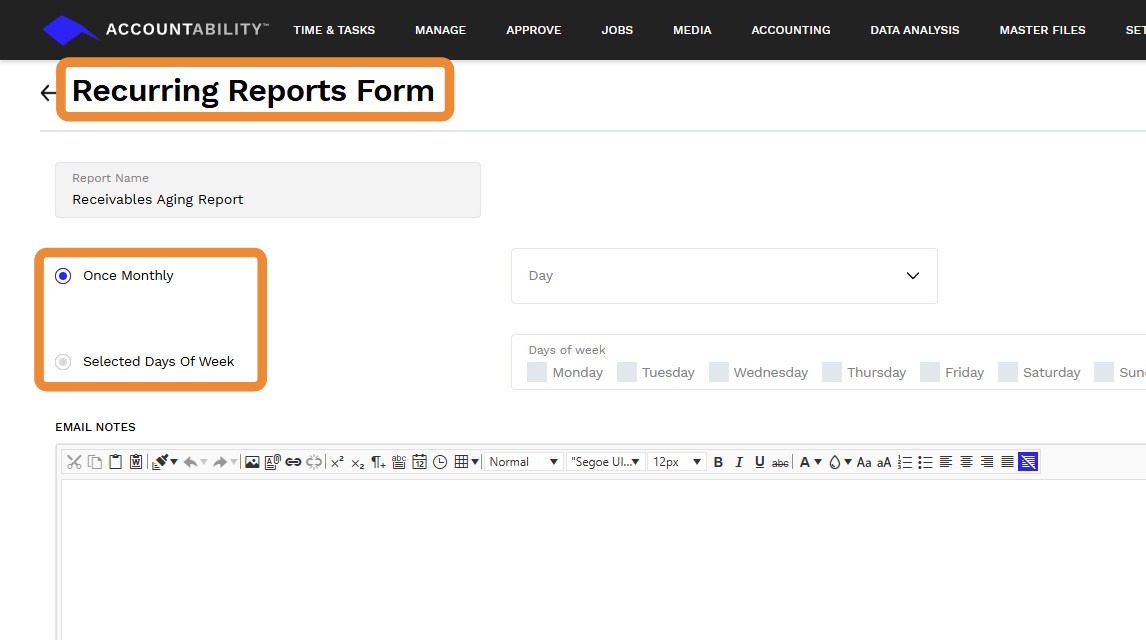
Task: Insert a bulleted list
Action: pyautogui.click(x=925, y=462)
